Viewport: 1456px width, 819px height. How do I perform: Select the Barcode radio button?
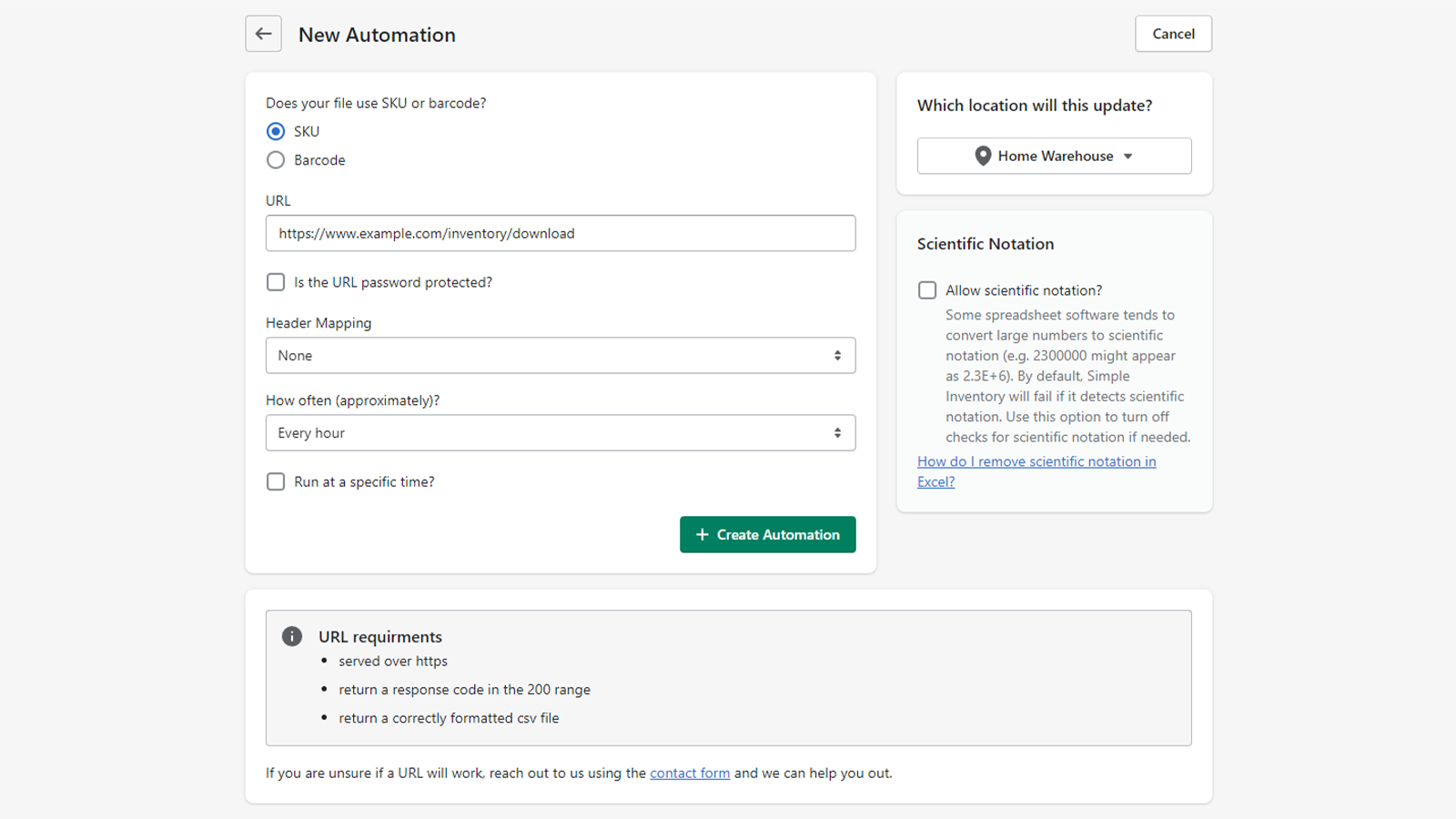tap(276, 159)
